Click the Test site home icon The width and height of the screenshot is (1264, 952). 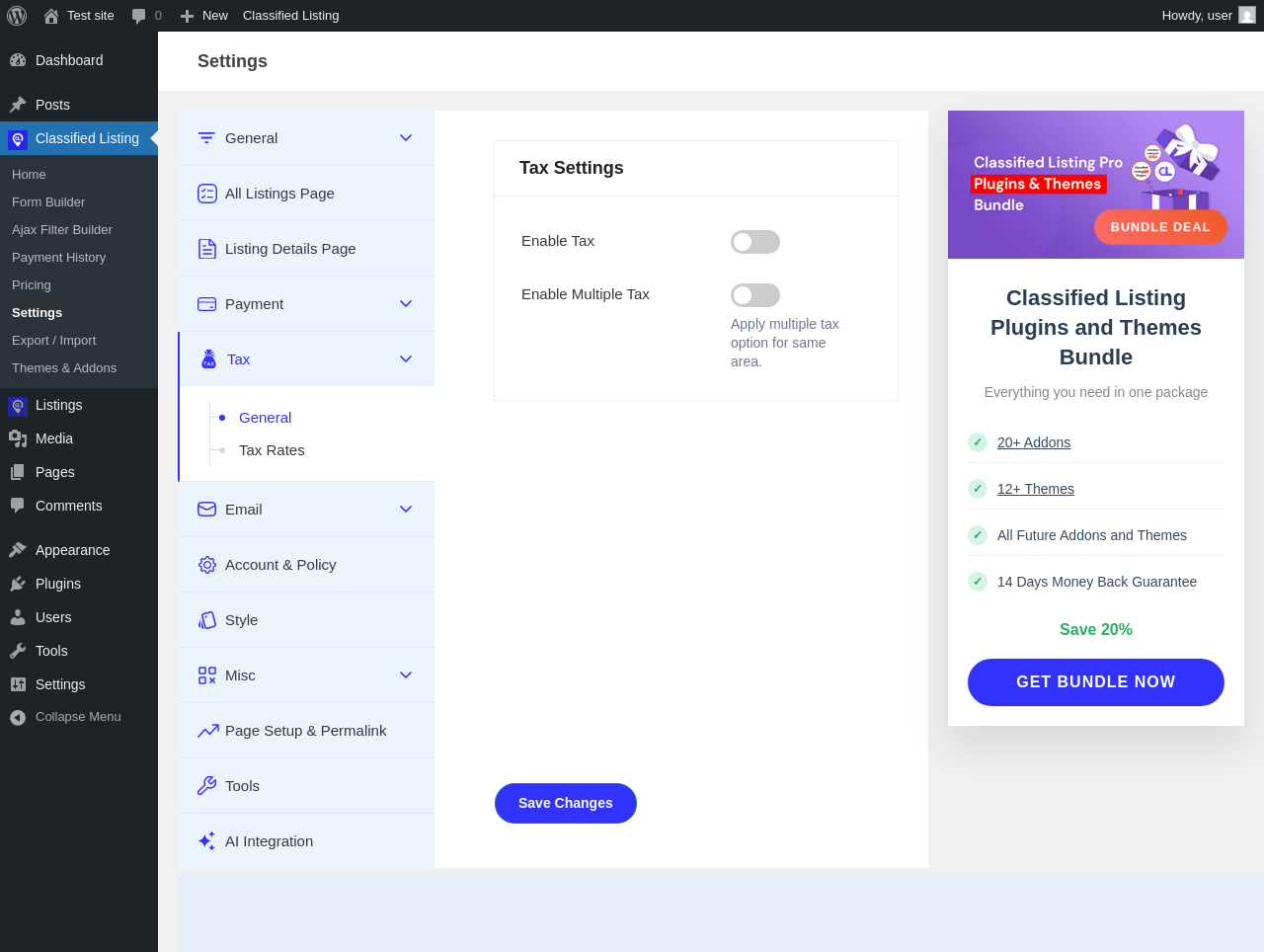[x=51, y=16]
